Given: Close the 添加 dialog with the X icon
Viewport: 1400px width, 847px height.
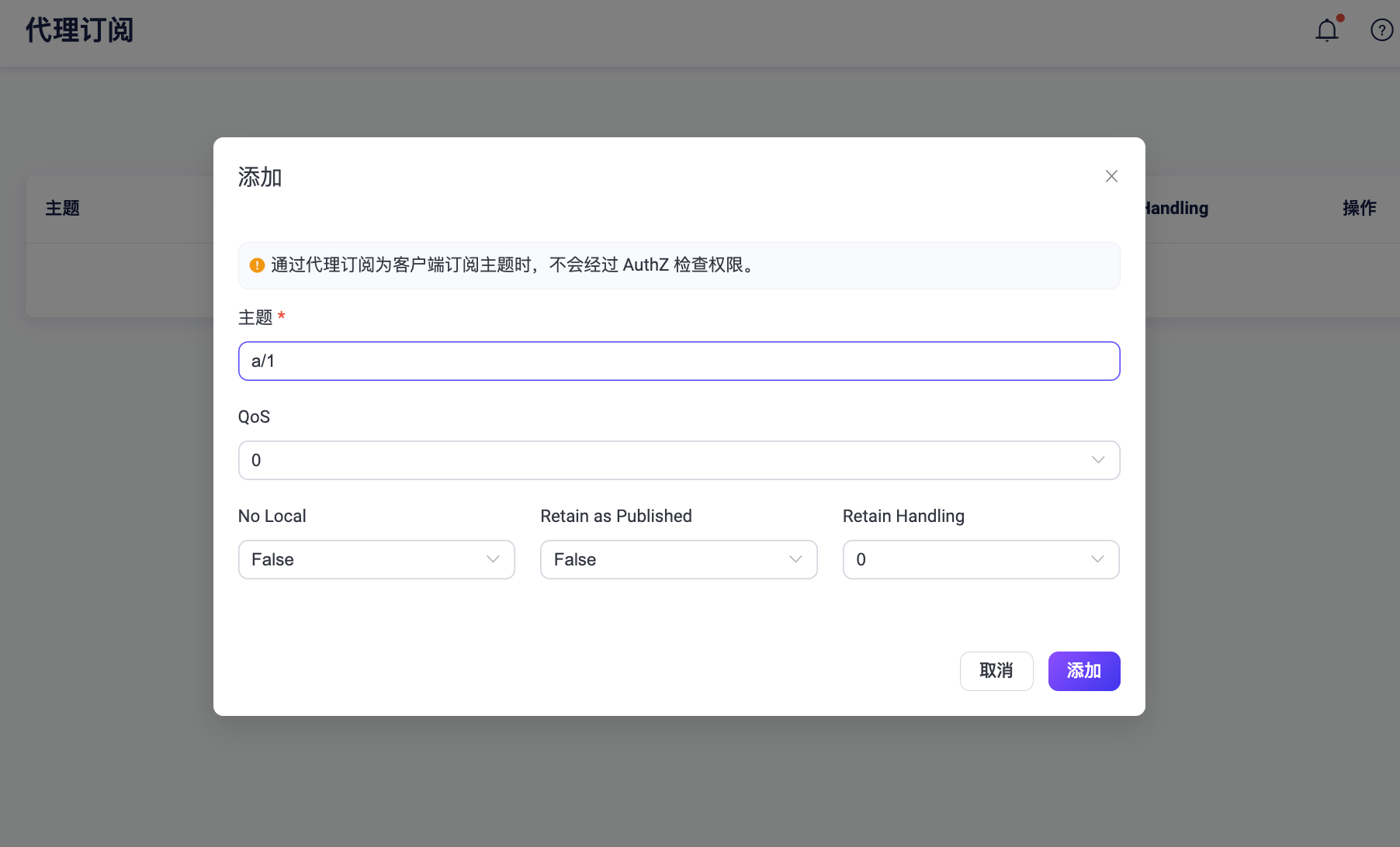Looking at the screenshot, I should (x=1111, y=176).
